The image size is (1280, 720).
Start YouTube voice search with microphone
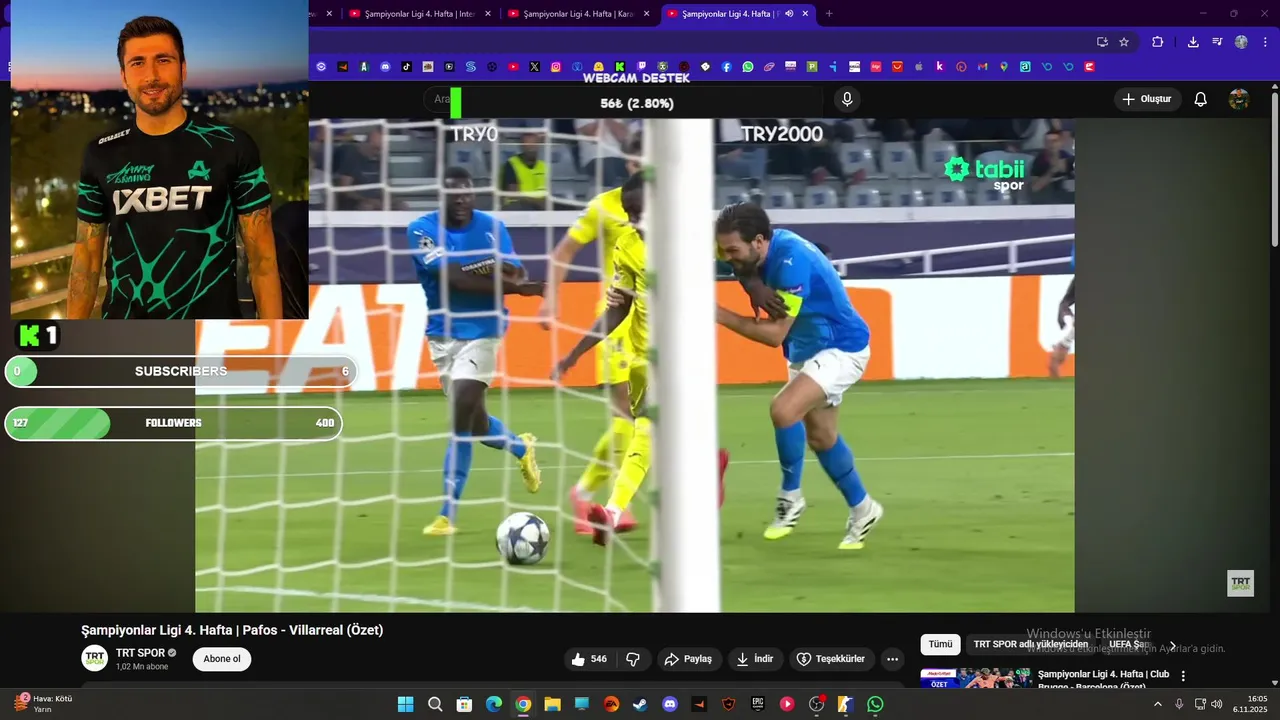847,99
